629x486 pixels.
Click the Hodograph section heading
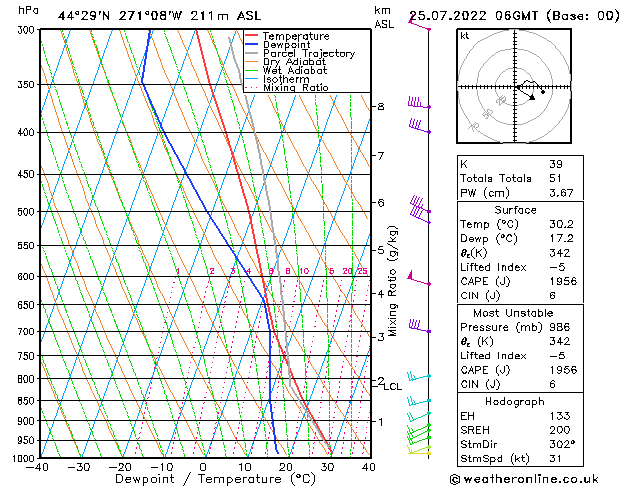[x=515, y=402]
